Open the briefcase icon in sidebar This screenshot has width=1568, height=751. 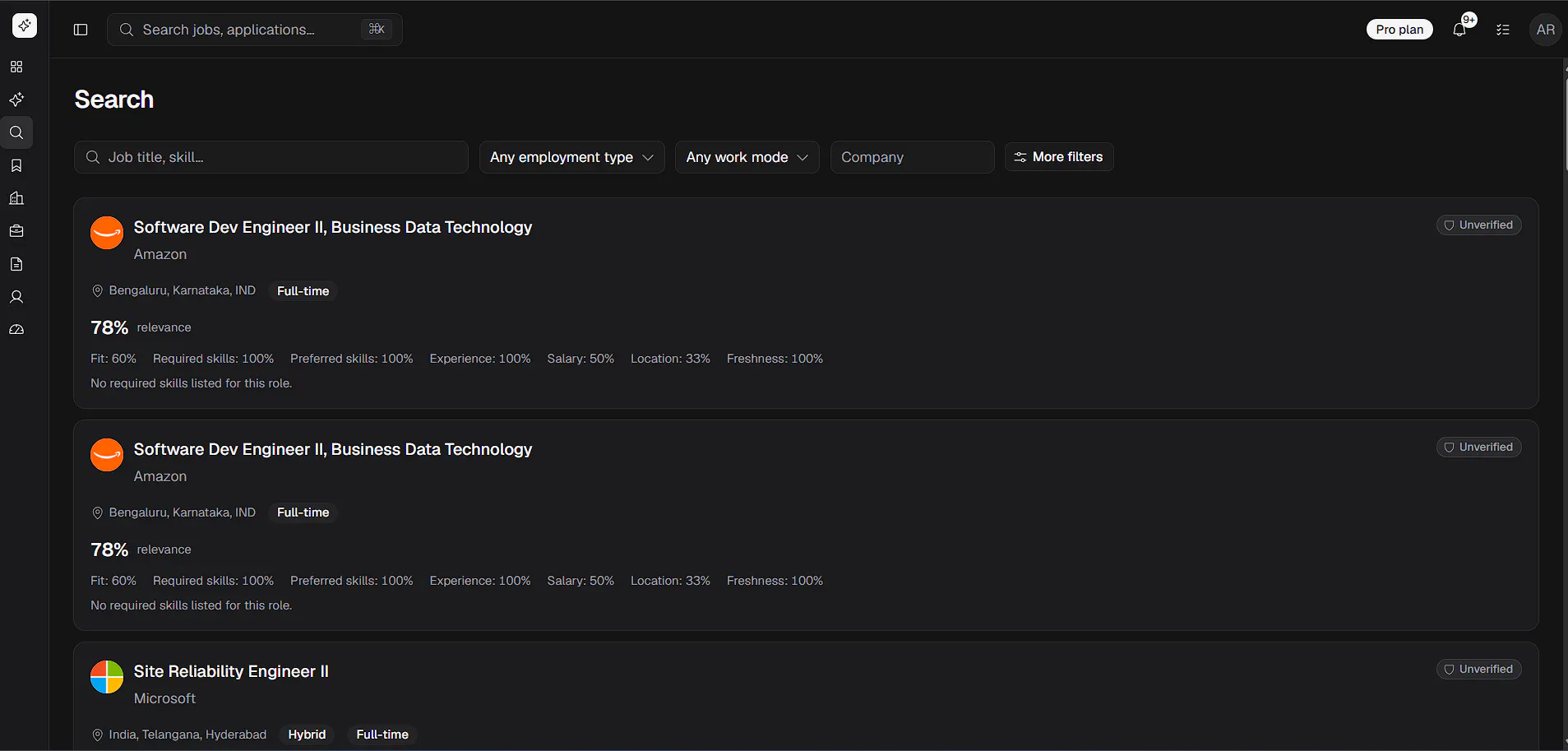pos(16,231)
